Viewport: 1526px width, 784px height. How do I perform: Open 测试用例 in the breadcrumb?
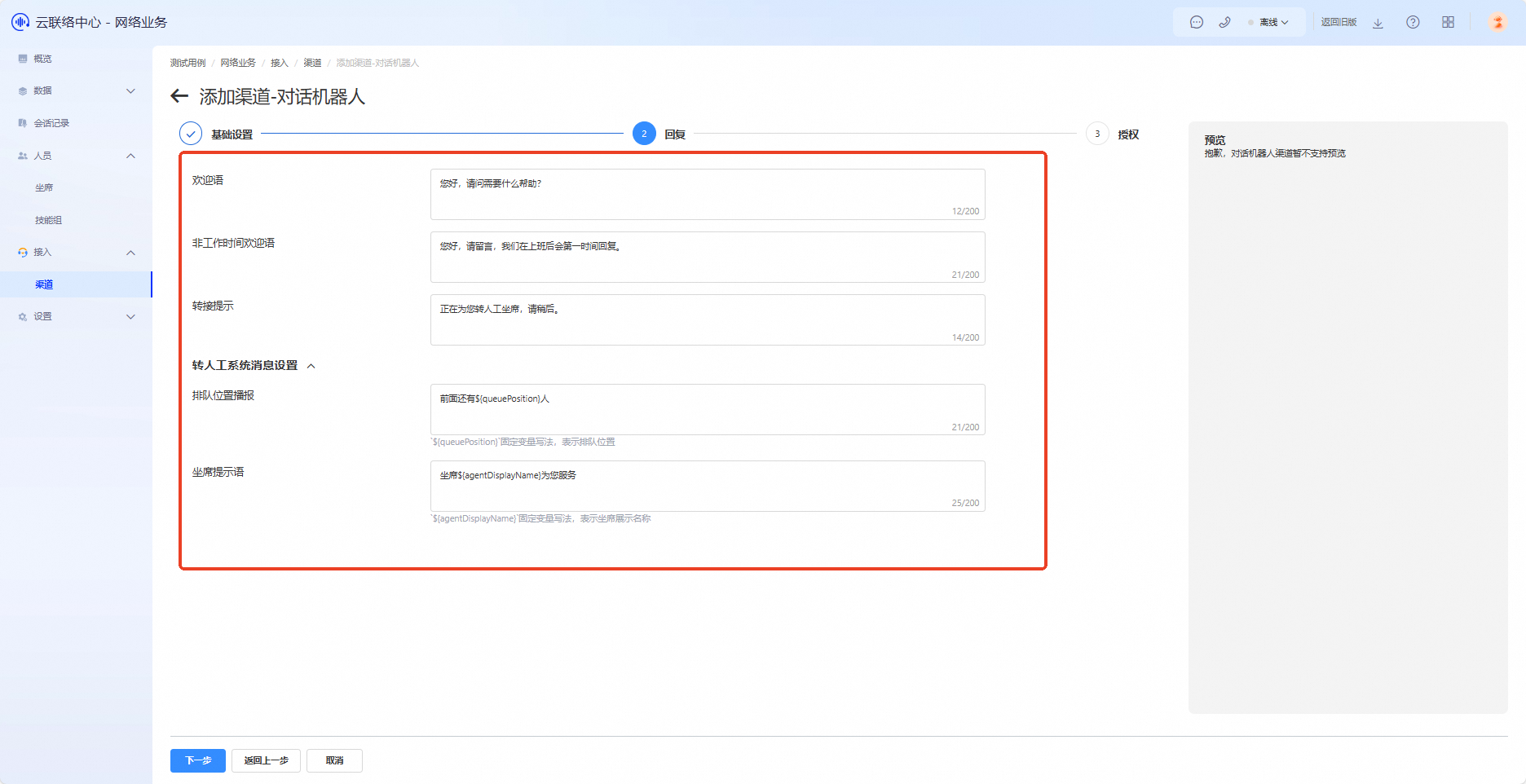pyautogui.click(x=187, y=63)
